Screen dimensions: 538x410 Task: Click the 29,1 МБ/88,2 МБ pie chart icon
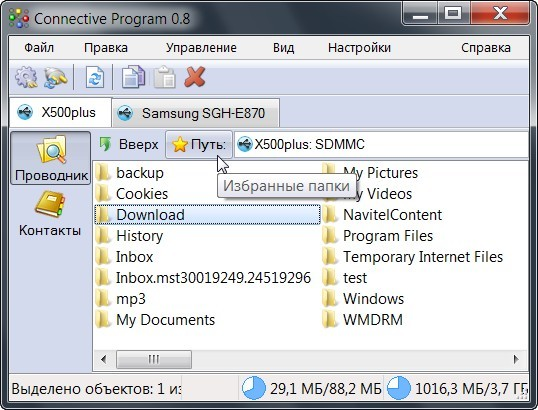[254, 388]
